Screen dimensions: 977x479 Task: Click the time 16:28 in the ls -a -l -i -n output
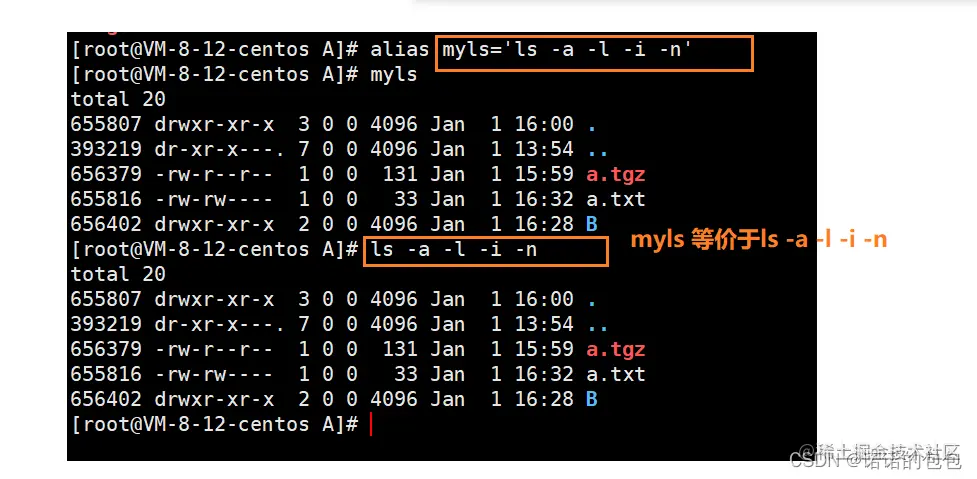click(x=544, y=399)
